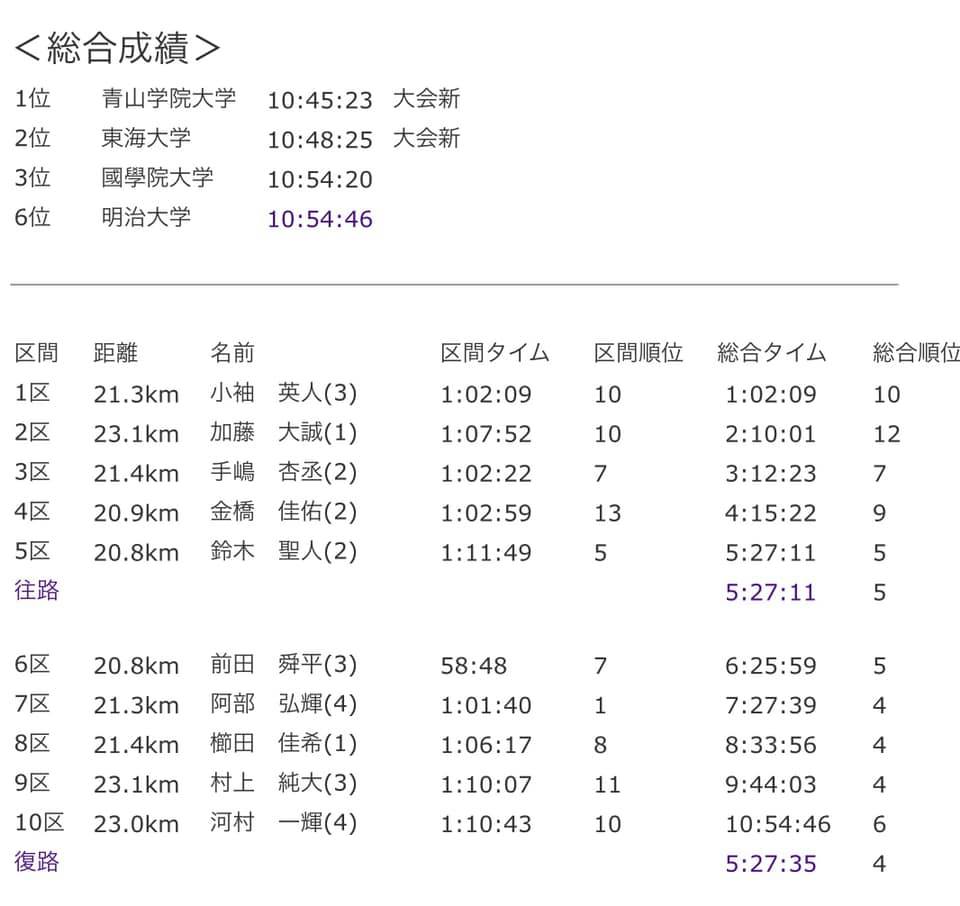
Task: Click overall rank 12 in the 2区 row
Action: tap(887, 435)
